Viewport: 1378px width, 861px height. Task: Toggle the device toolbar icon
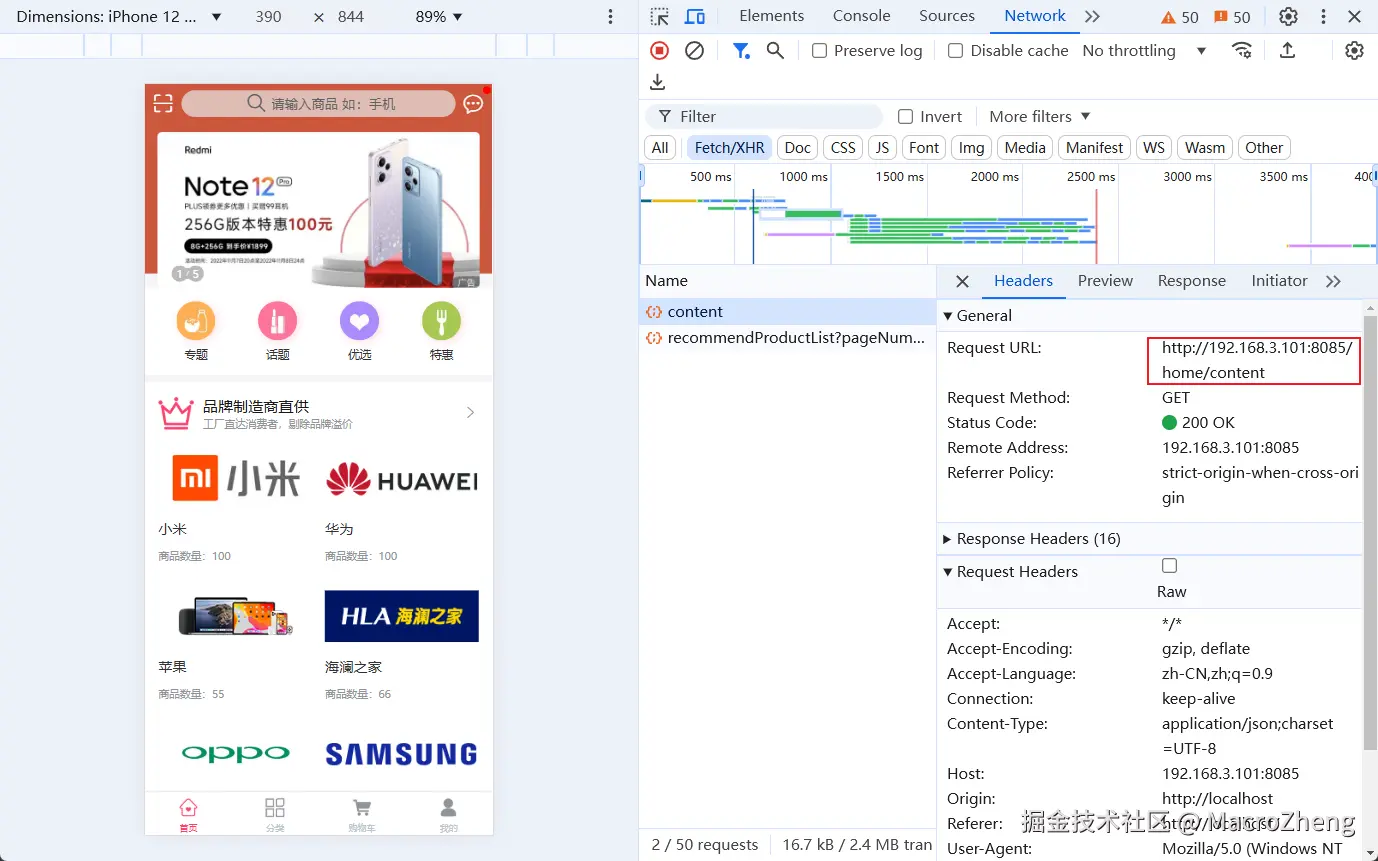(x=695, y=17)
